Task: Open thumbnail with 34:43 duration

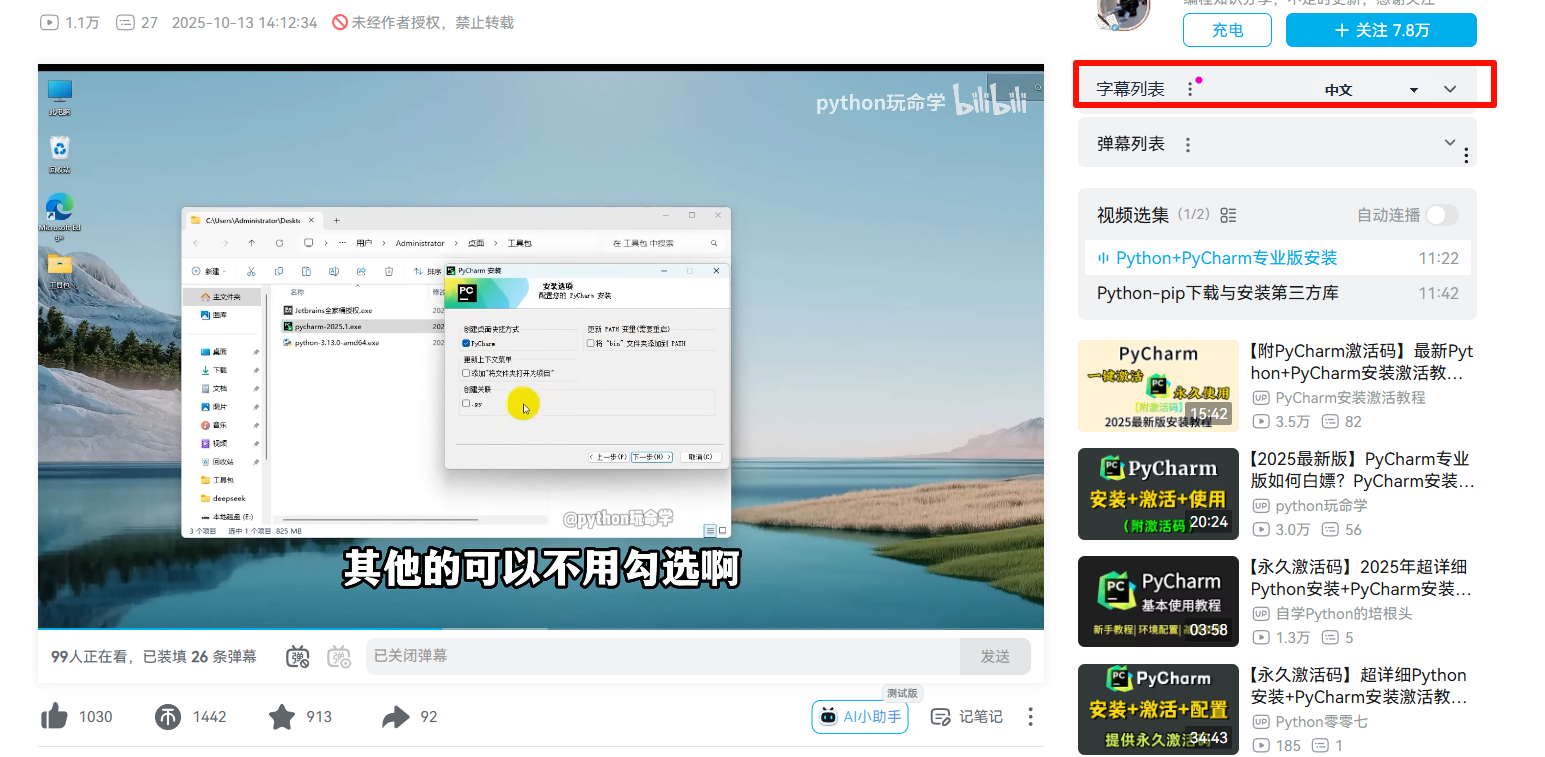Action: point(1158,710)
